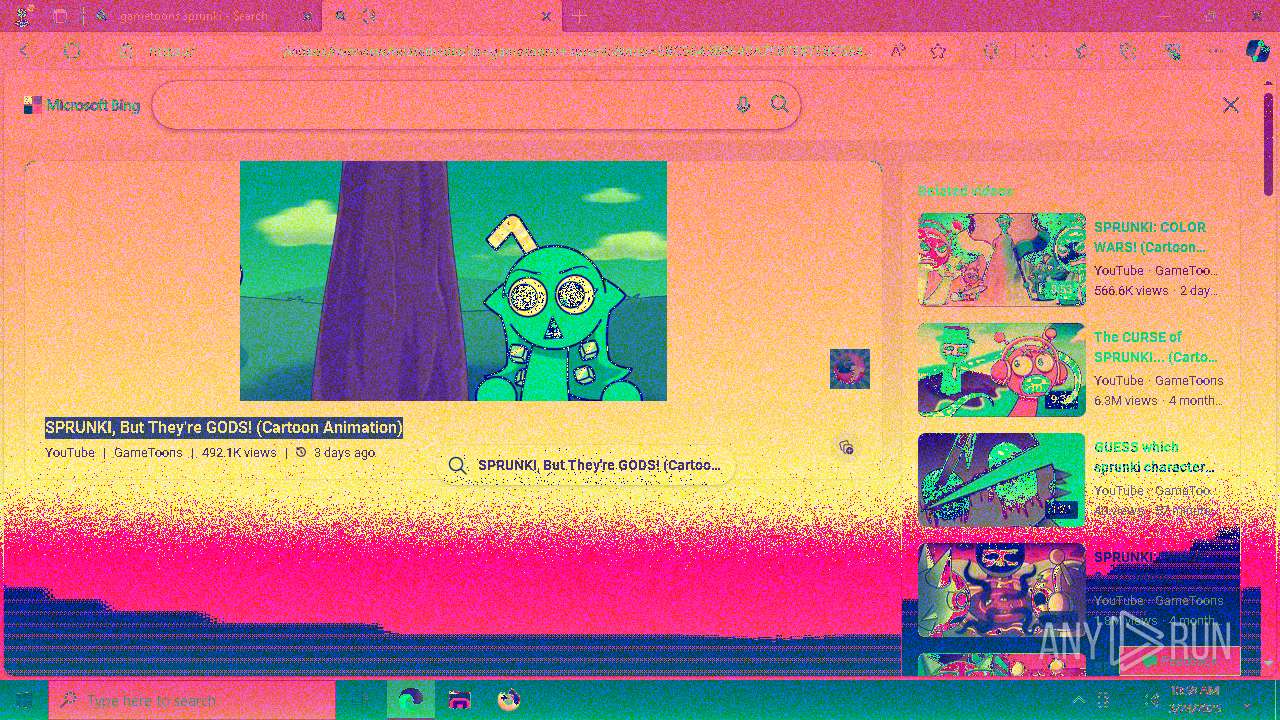Open browser settings and more menu
The width and height of the screenshot is (1280, 720).
1215,51
